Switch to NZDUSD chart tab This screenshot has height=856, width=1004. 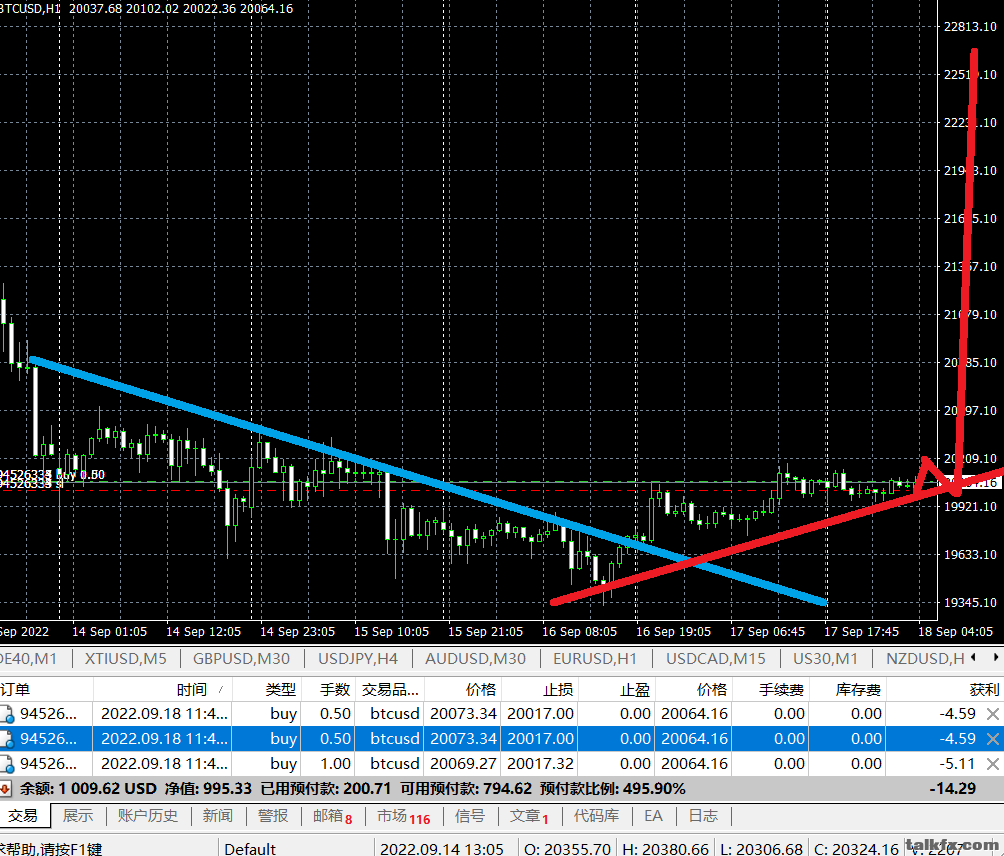pos(925,658)
